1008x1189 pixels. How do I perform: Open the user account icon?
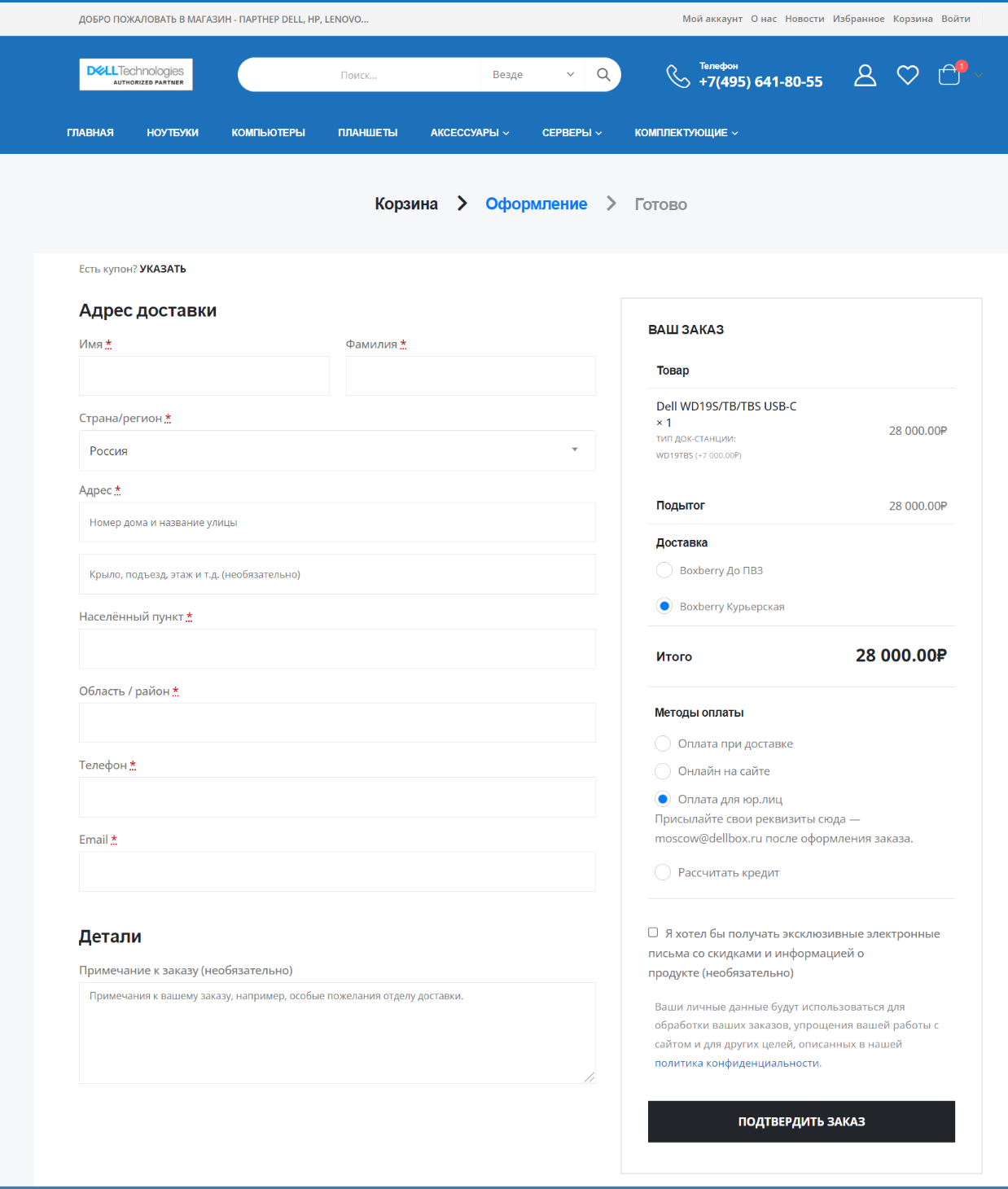pyautogui.click(x=866, y=76)
